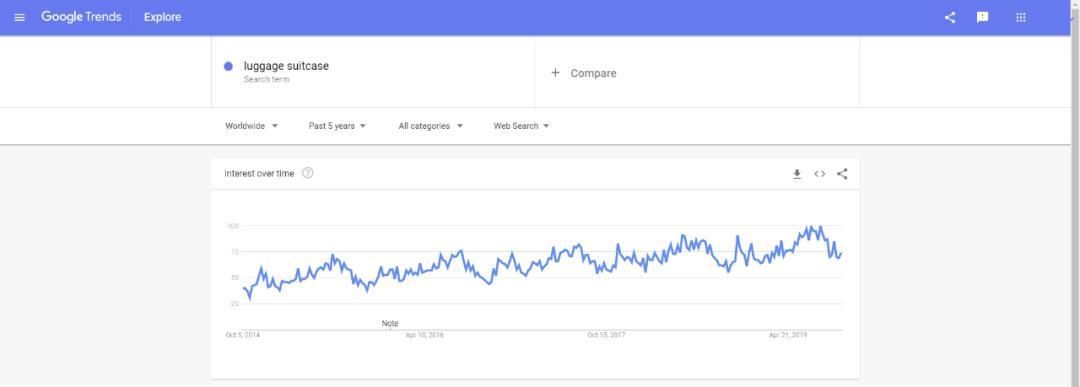
Task: Open the Google apps grid
Action: [1021, 17]
